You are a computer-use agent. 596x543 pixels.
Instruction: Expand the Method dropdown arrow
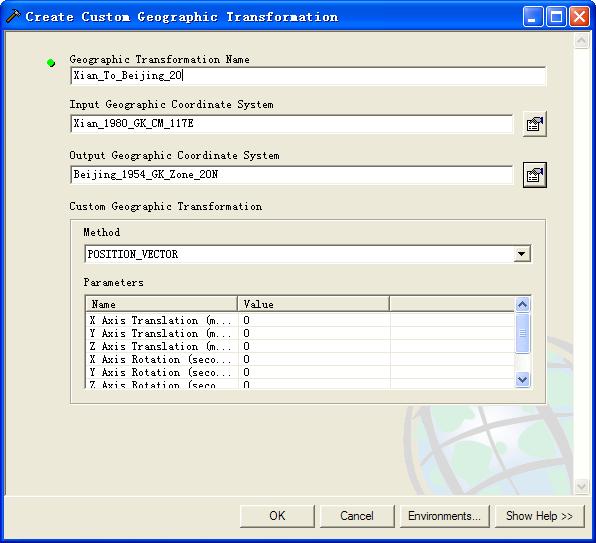pyautogui.click(x=522, y=254)
